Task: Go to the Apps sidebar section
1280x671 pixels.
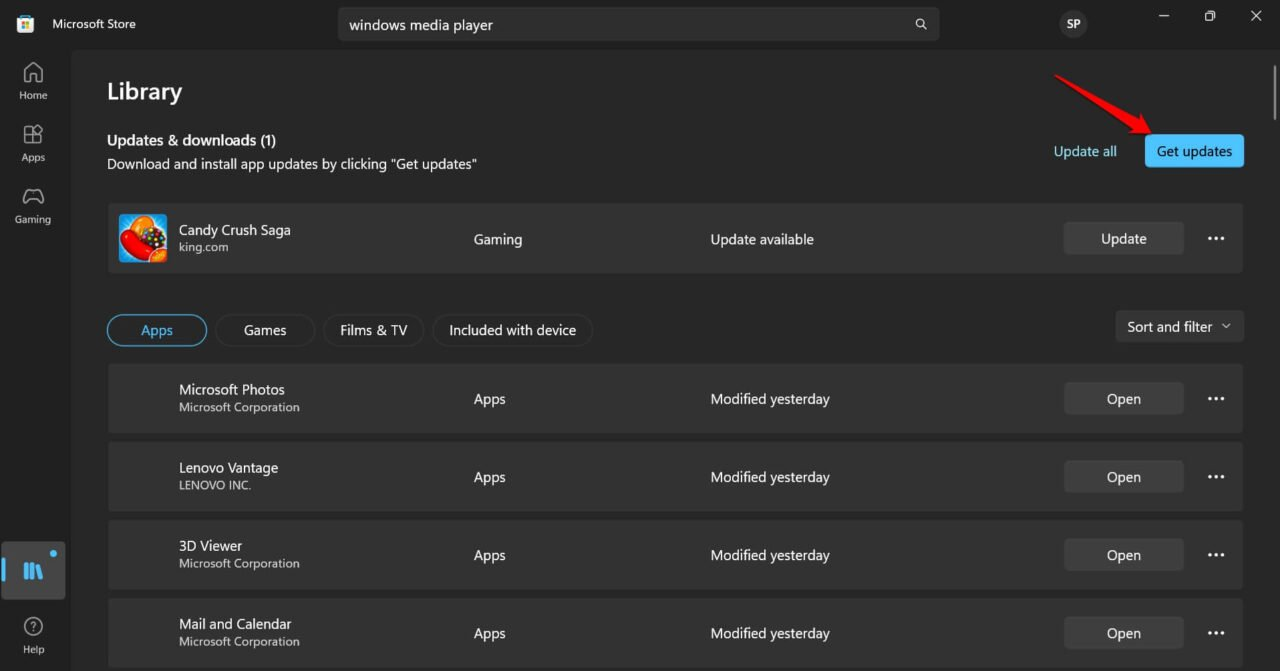Action: (x=33, y=143)
